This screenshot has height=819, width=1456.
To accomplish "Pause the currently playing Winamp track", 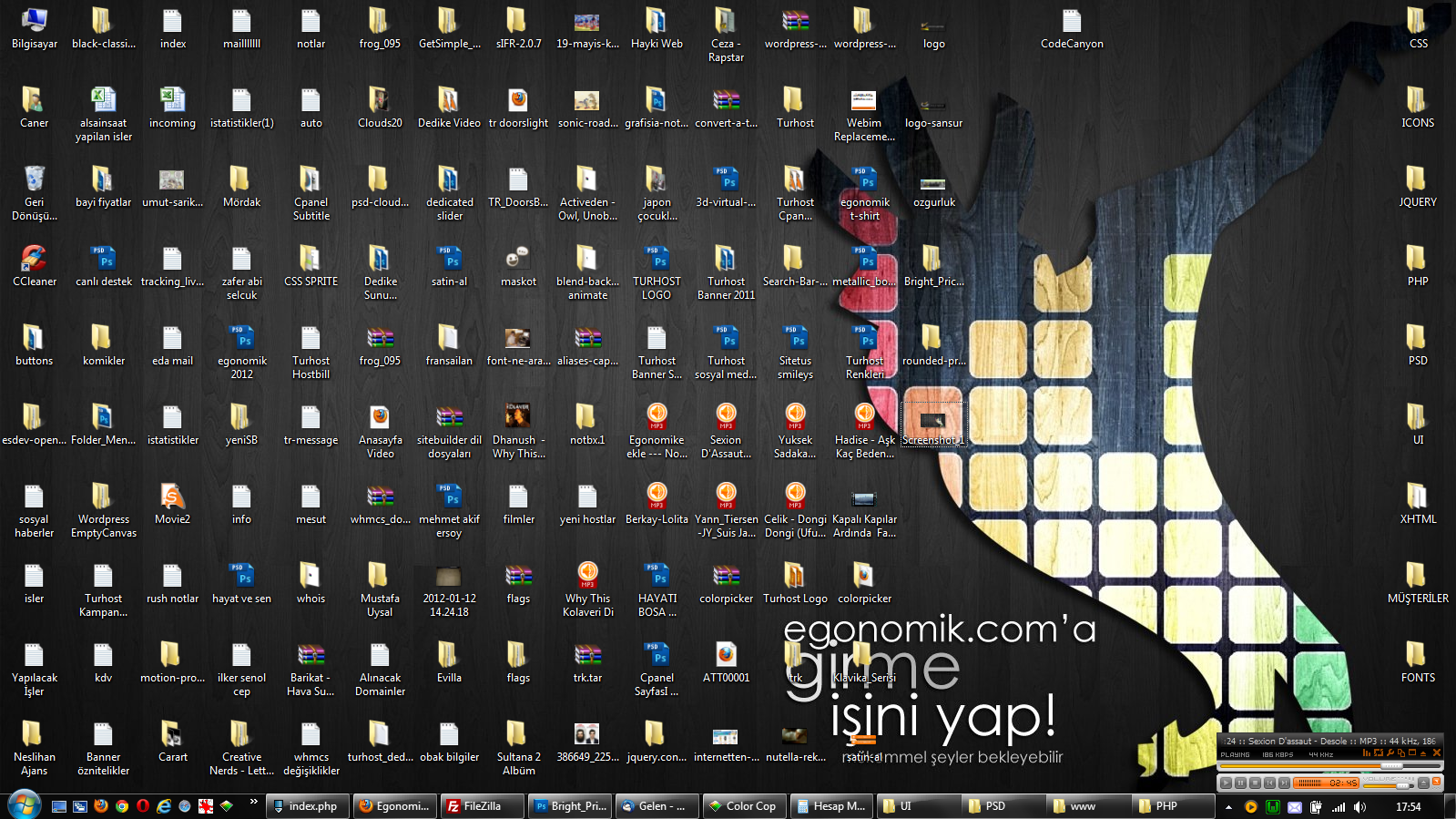I will [x=1240, y=783].
